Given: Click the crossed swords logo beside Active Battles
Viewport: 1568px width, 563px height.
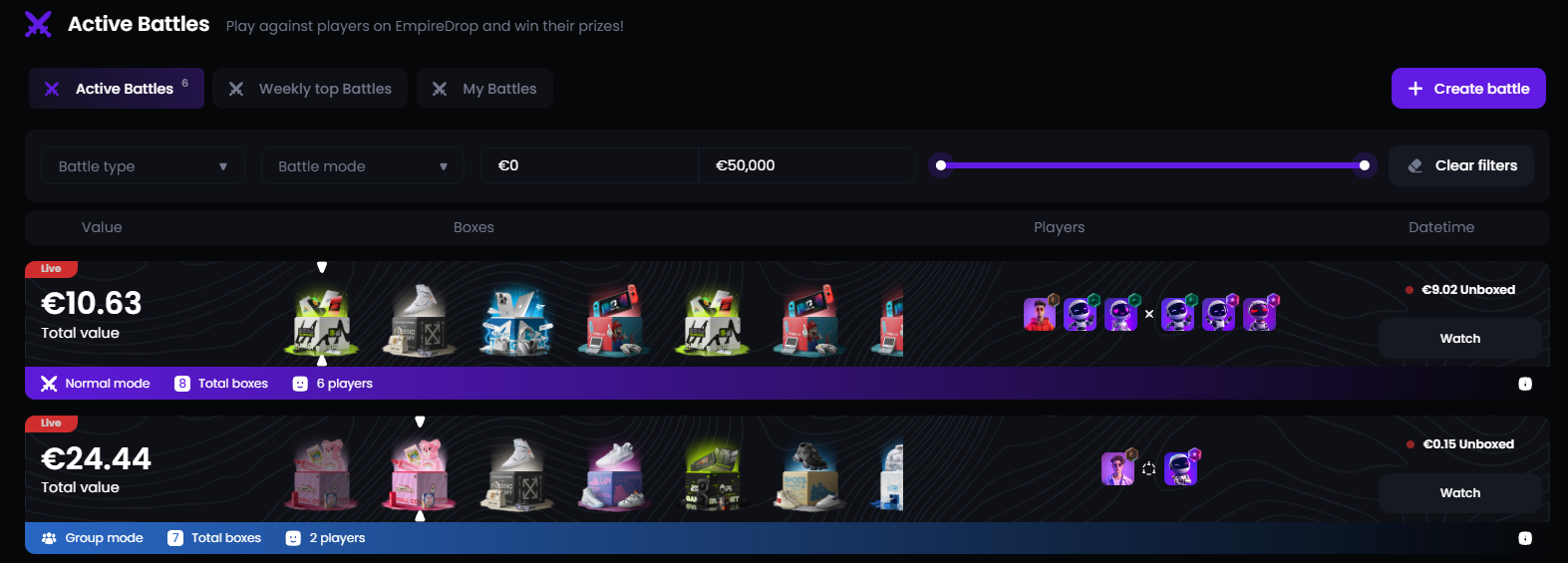Looking at the screenshot, I should click(38, 24).
